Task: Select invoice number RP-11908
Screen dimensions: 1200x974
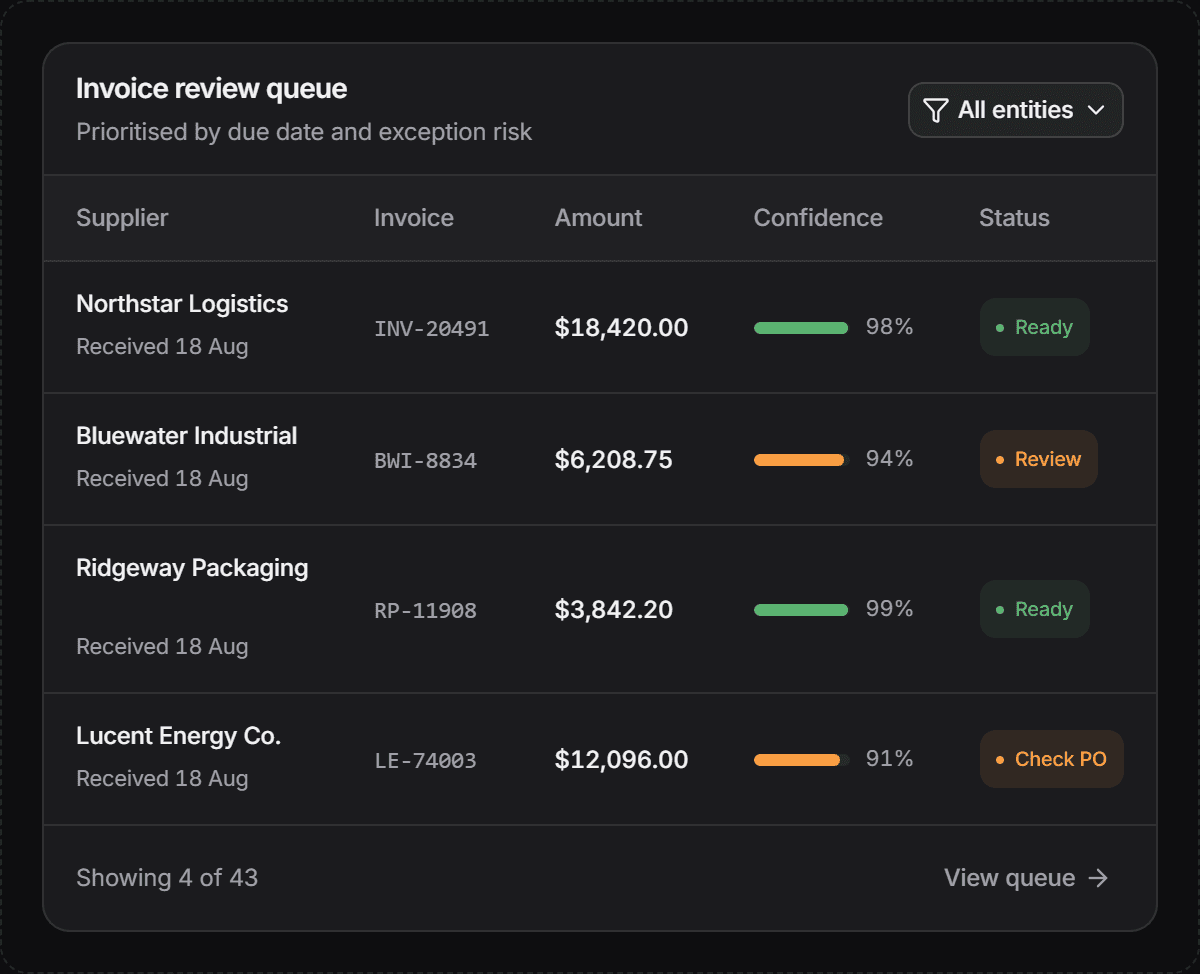Action: coord(426,610)
